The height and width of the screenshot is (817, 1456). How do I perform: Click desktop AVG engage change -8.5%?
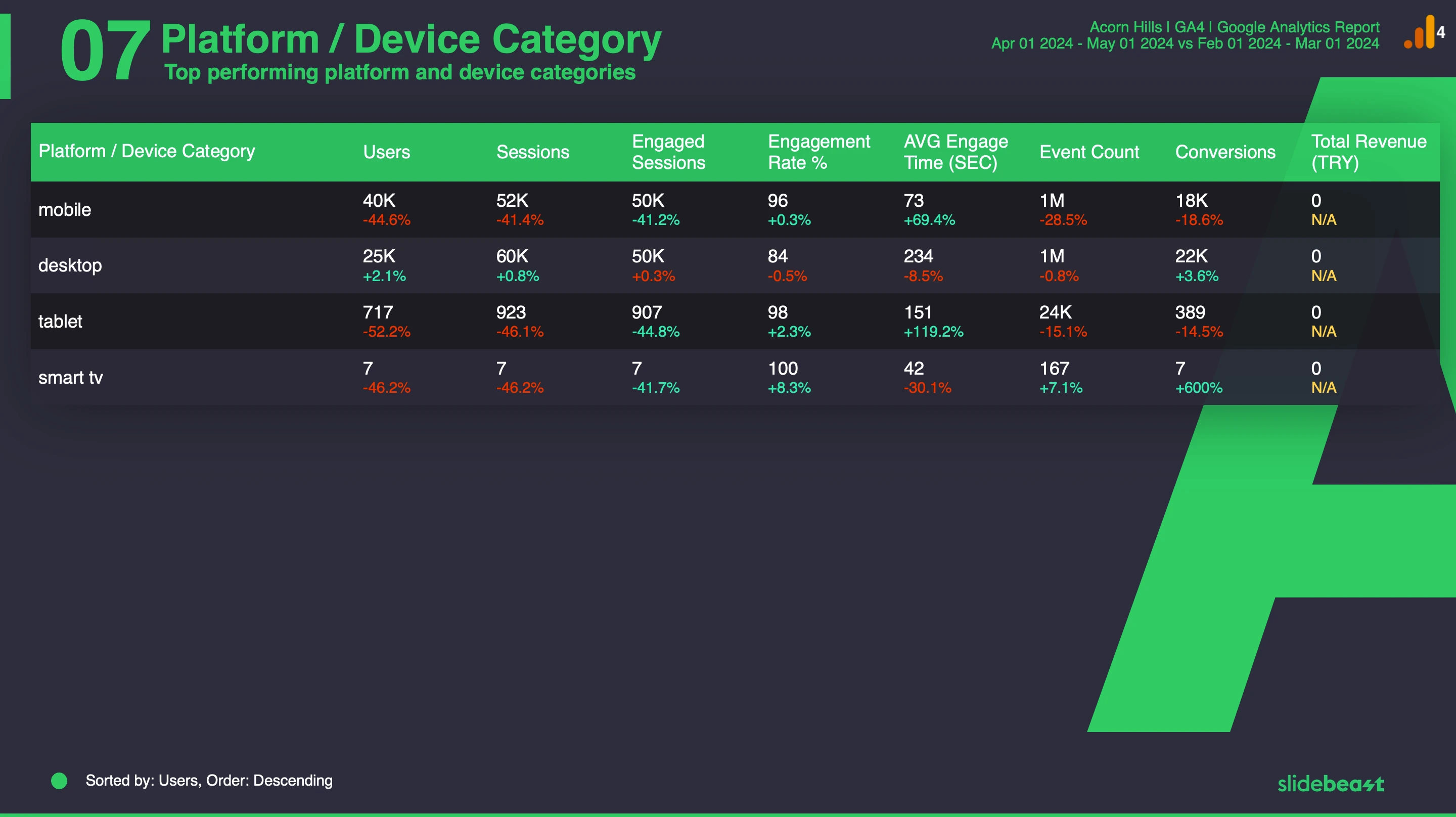point(923,276)
